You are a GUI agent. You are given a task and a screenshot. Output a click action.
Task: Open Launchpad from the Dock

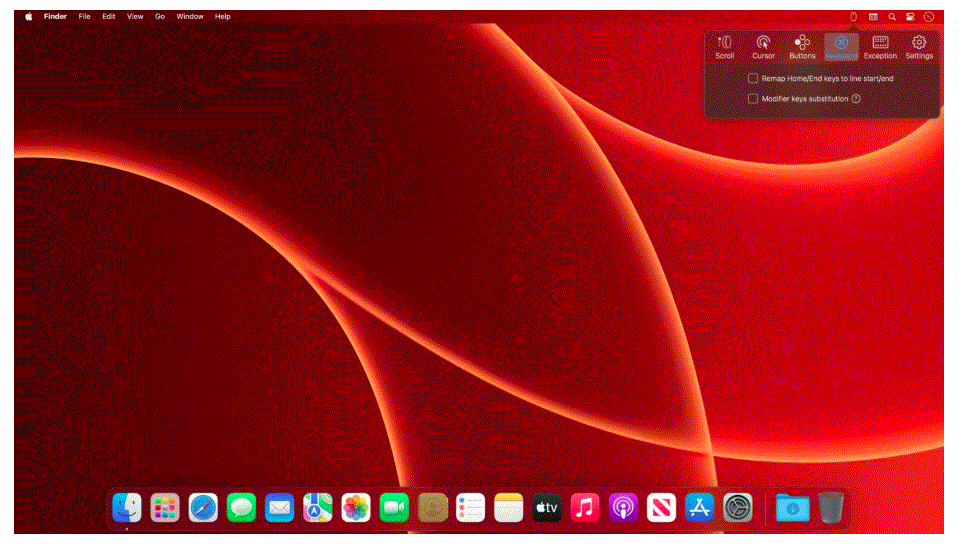165,507
